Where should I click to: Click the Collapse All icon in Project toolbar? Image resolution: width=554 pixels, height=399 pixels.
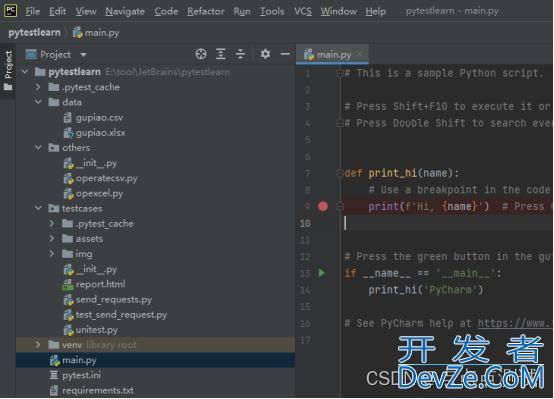(x=240, y=54)
